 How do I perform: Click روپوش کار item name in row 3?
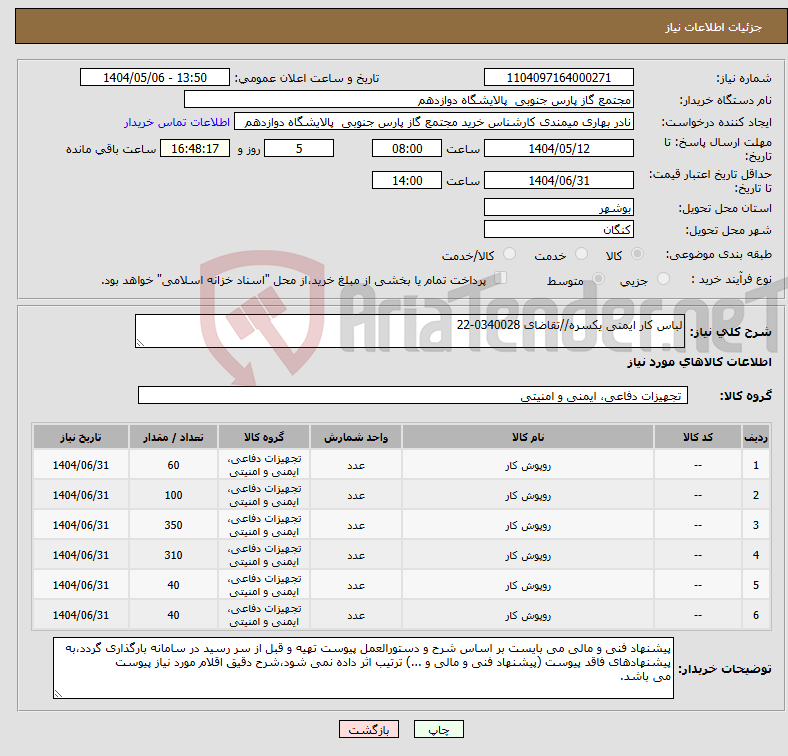[528, 525]
